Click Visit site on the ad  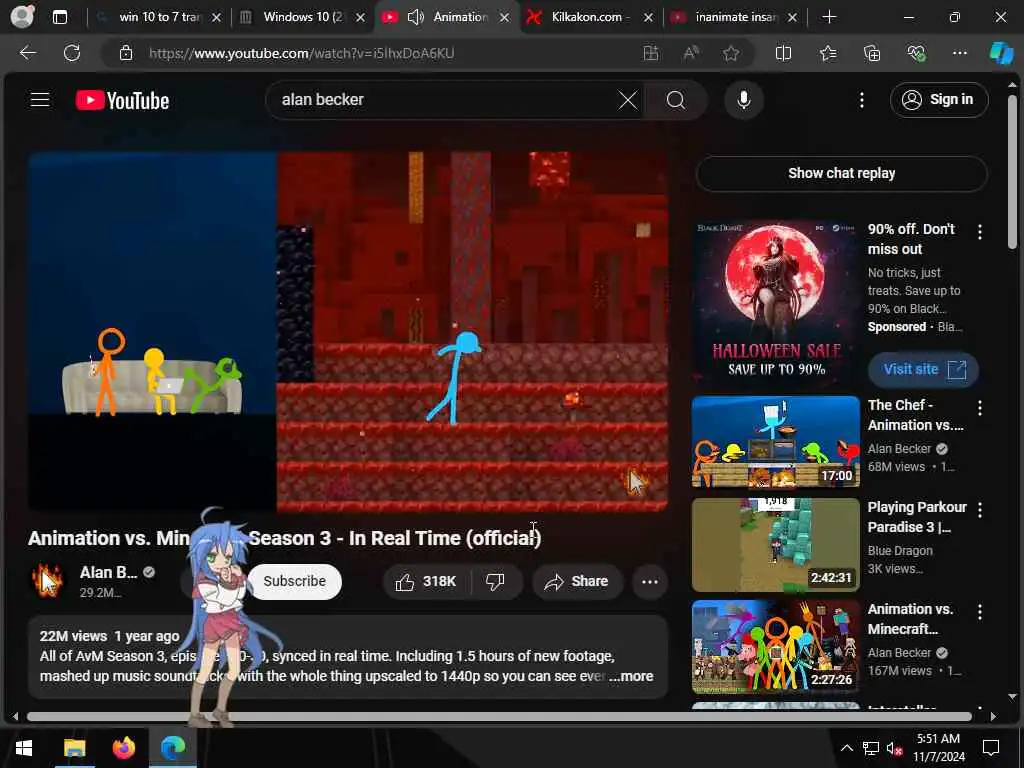[923, 370]
